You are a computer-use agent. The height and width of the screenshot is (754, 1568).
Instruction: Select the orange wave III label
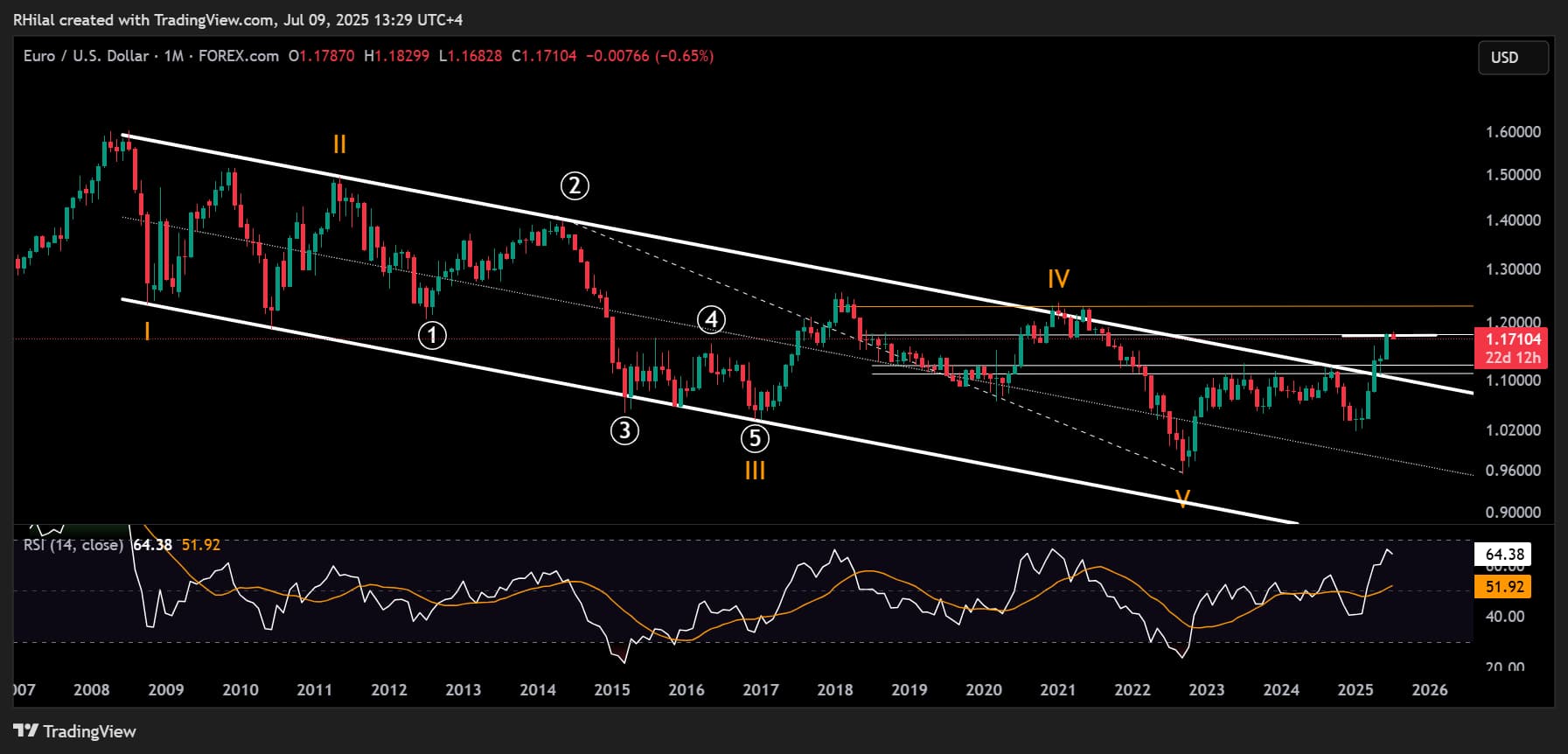(x=755, y=471)
